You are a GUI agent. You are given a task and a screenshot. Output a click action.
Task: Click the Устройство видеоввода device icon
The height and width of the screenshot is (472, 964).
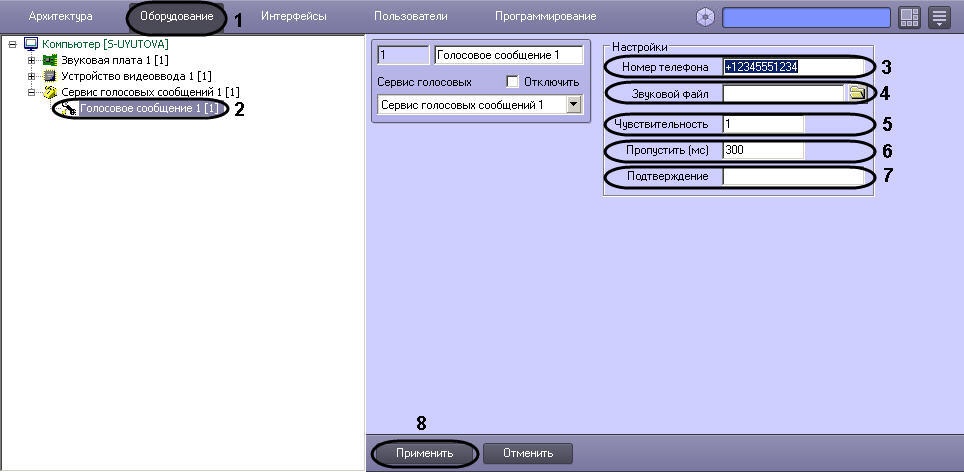[50, 76]
